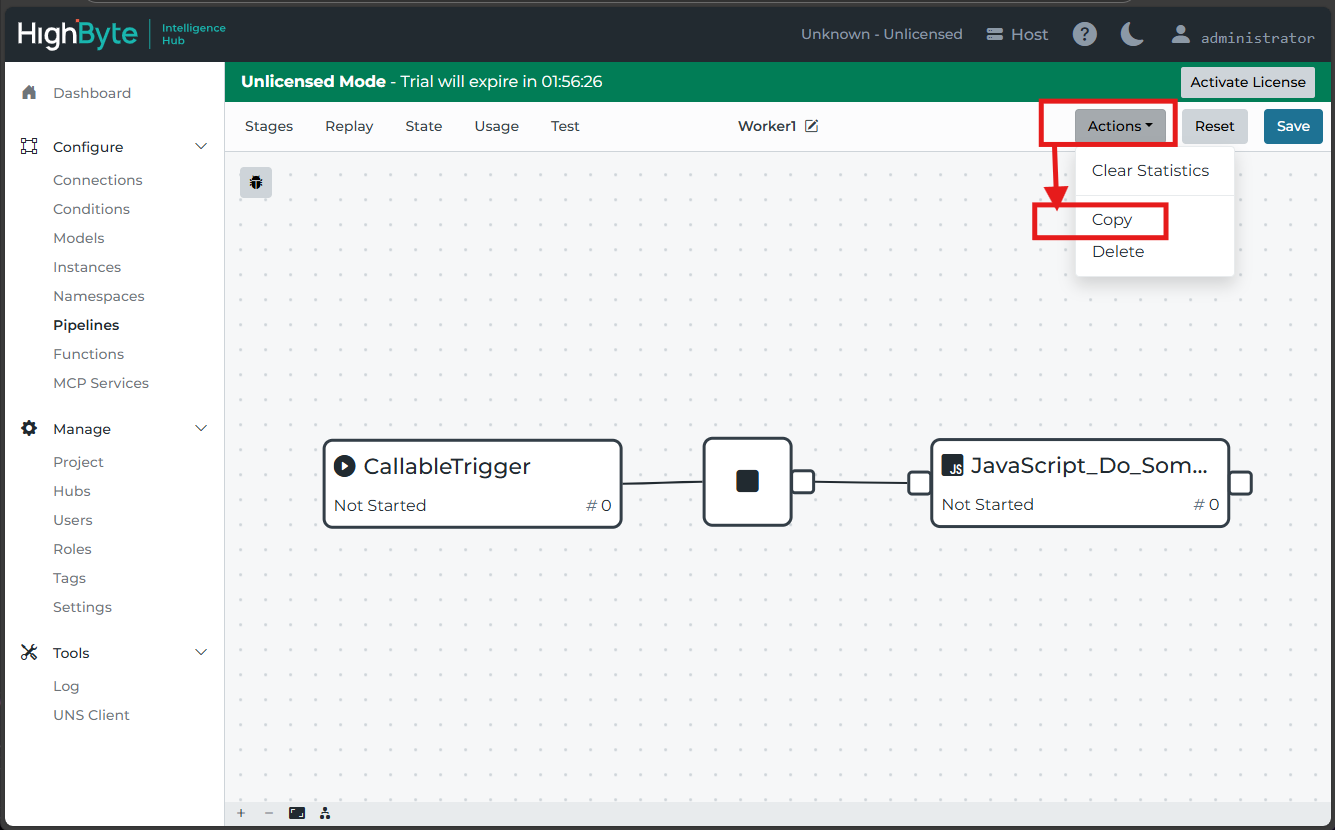Click the administrator user icon
The width and height of the screenshot is (1335, 830).
pos(1180,35)
